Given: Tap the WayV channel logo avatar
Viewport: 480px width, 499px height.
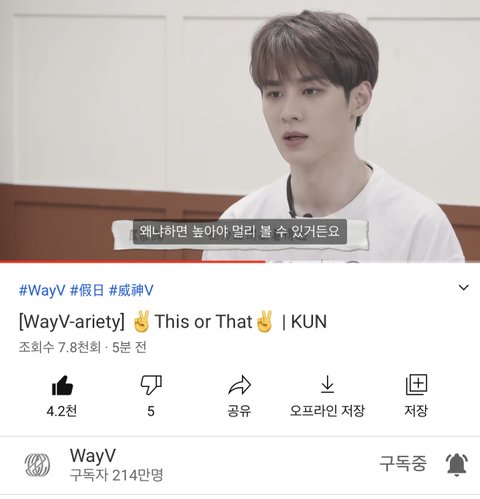Looking at the screenshot, I should [x=38, y=465].
